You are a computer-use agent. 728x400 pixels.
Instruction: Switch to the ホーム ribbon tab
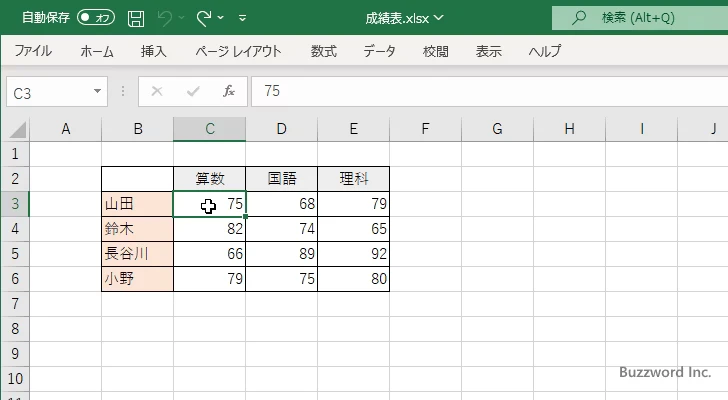97,51
